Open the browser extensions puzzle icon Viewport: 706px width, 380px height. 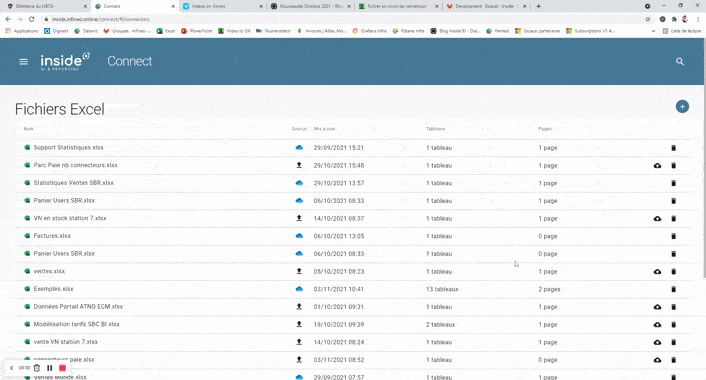[x=674, y=19]
